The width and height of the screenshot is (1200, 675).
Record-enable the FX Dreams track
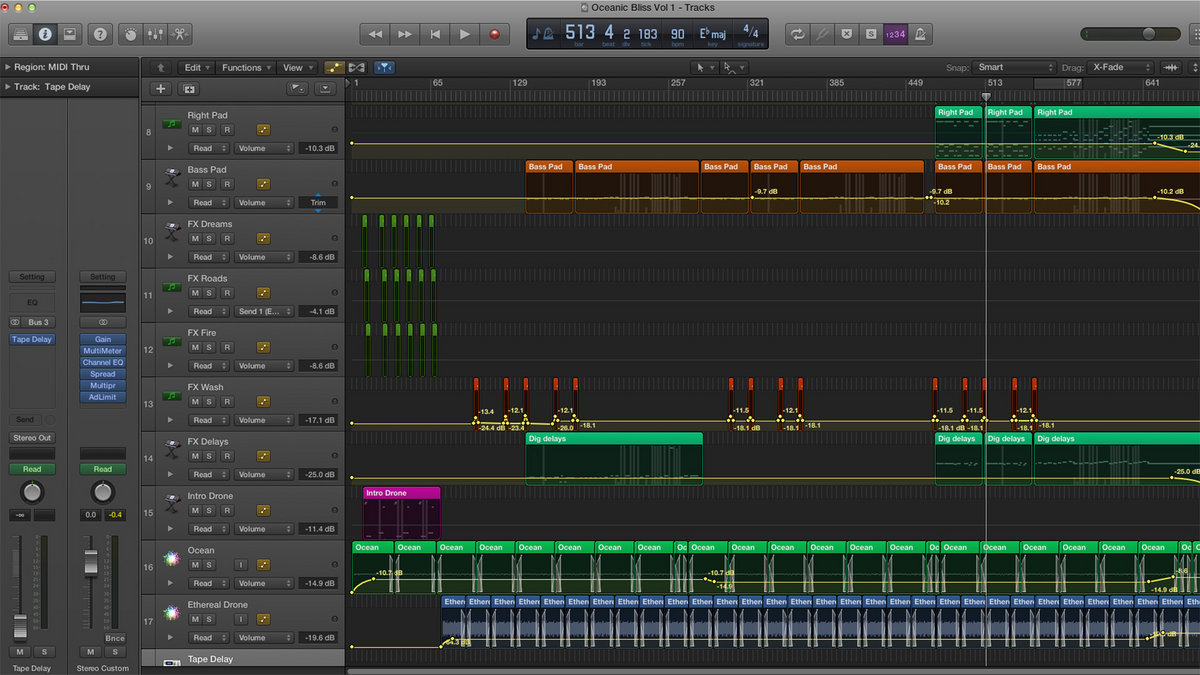tap(227, 239)
